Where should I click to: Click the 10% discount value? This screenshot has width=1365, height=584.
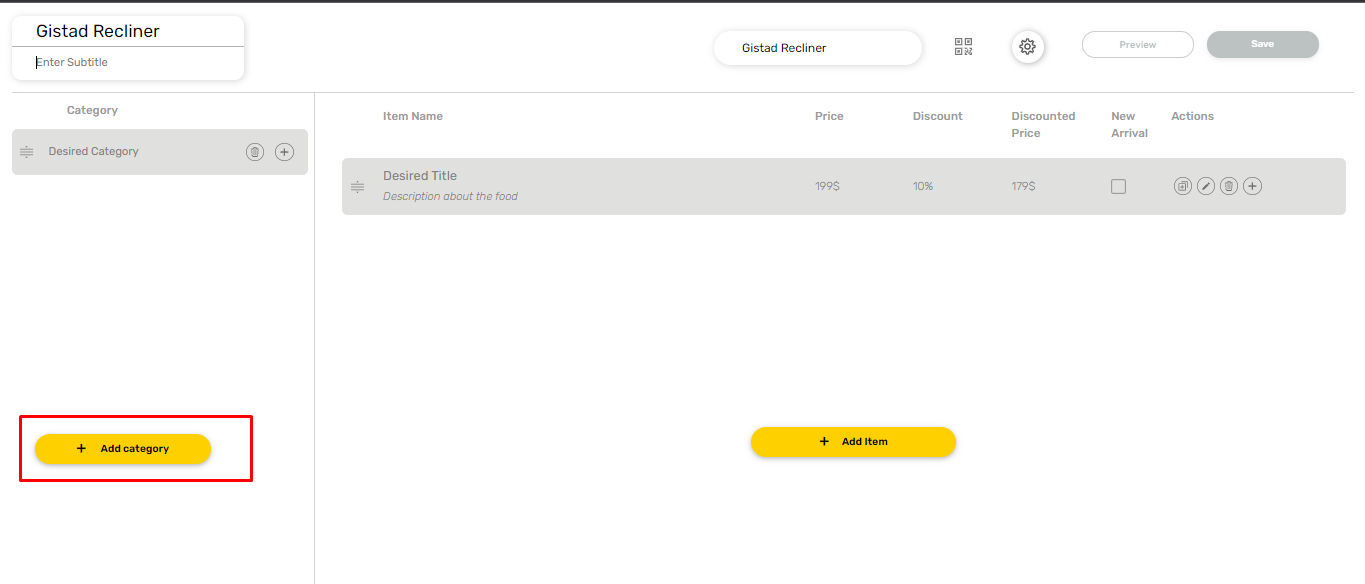[x=923, y=186]
